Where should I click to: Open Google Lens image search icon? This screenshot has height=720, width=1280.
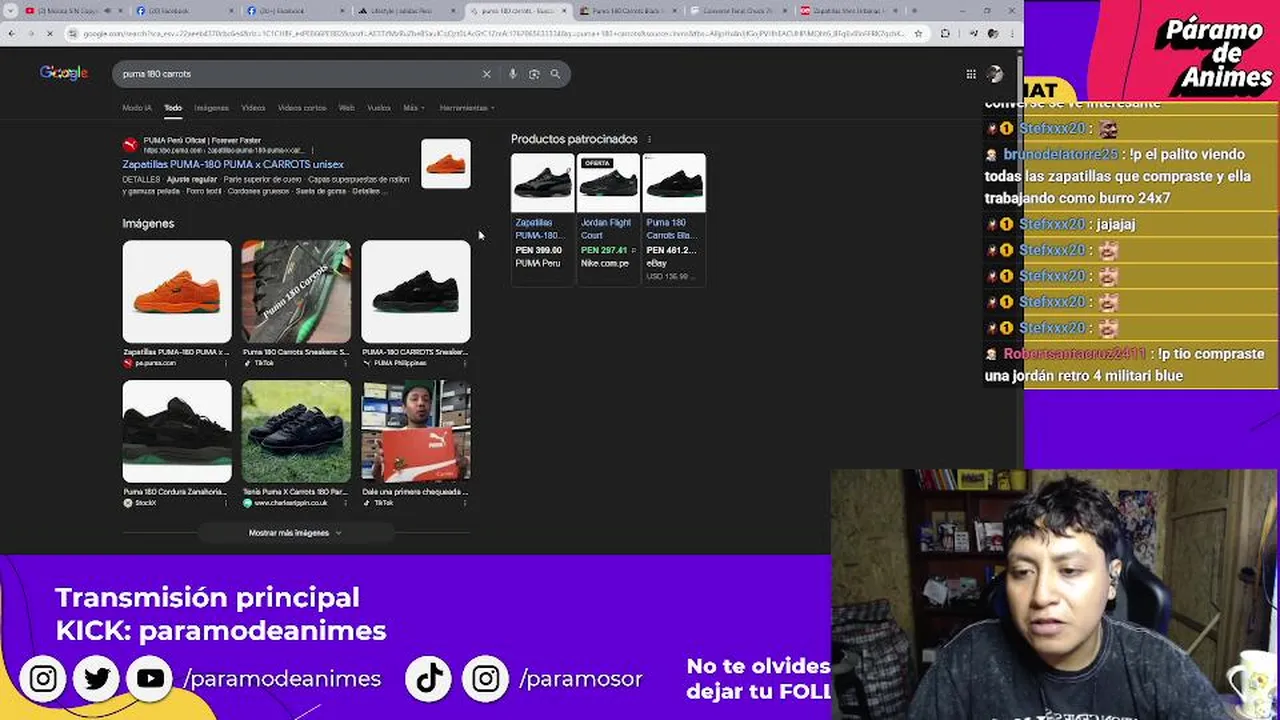(x=534, y=74)
